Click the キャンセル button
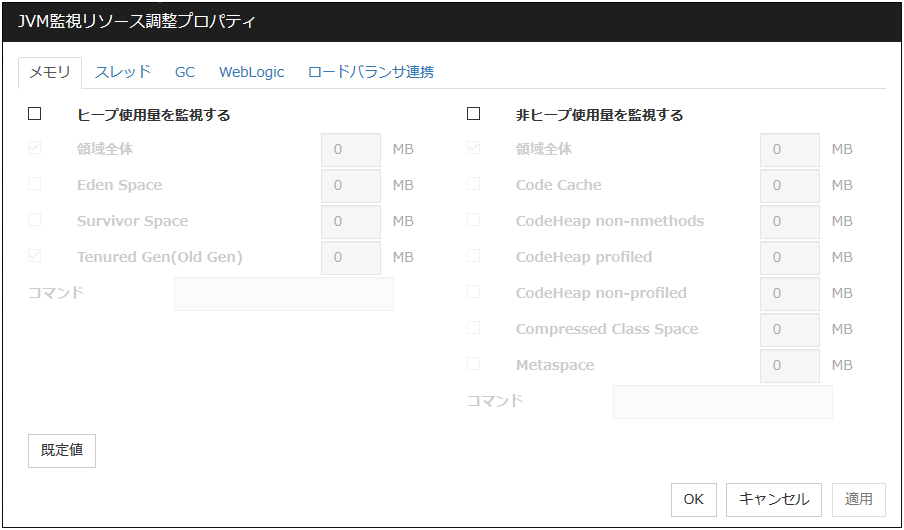Screen dimensions: 904x530 pos(774,499)
